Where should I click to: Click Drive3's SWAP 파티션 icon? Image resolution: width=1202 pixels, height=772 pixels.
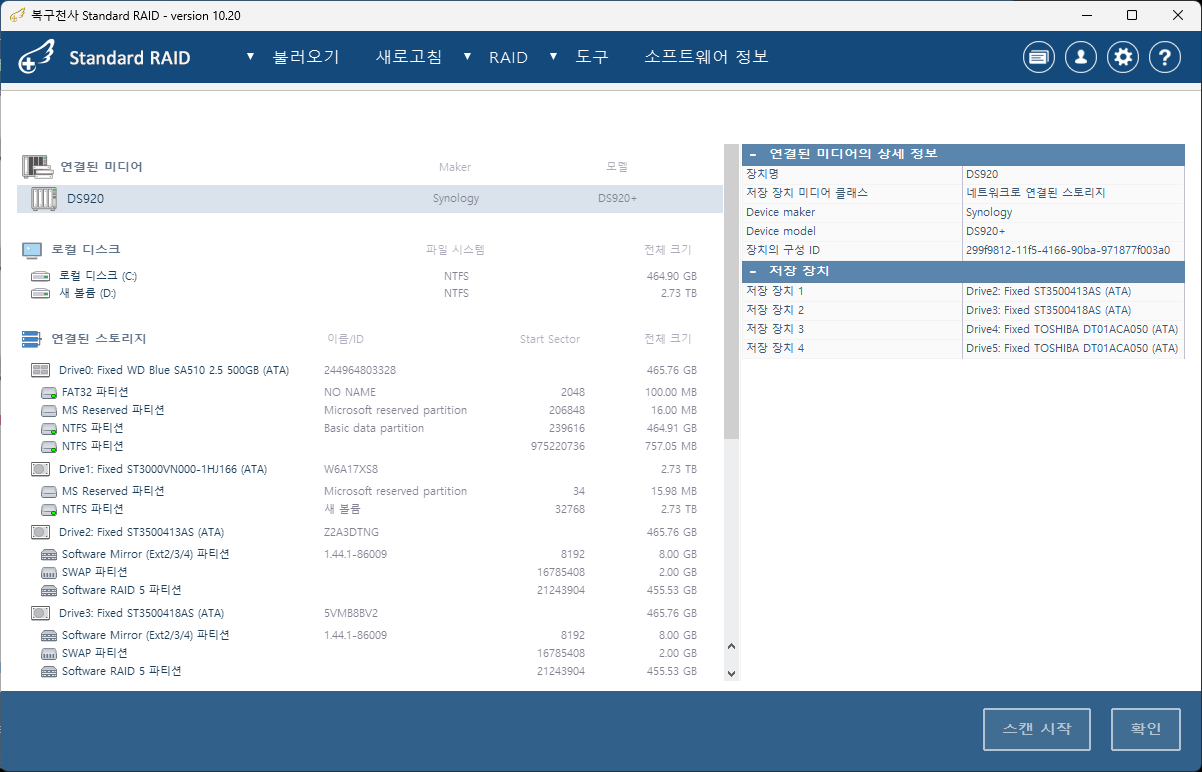[48, 653]
